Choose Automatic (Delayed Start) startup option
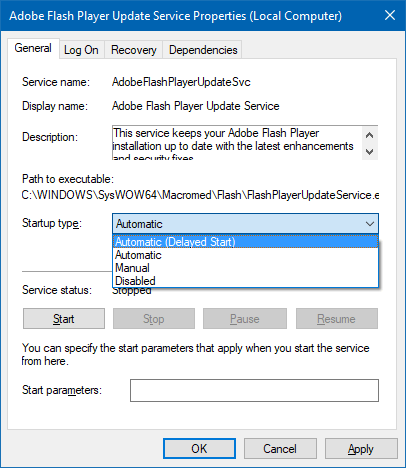Screen dimensions: 406x468 (245, 242)
